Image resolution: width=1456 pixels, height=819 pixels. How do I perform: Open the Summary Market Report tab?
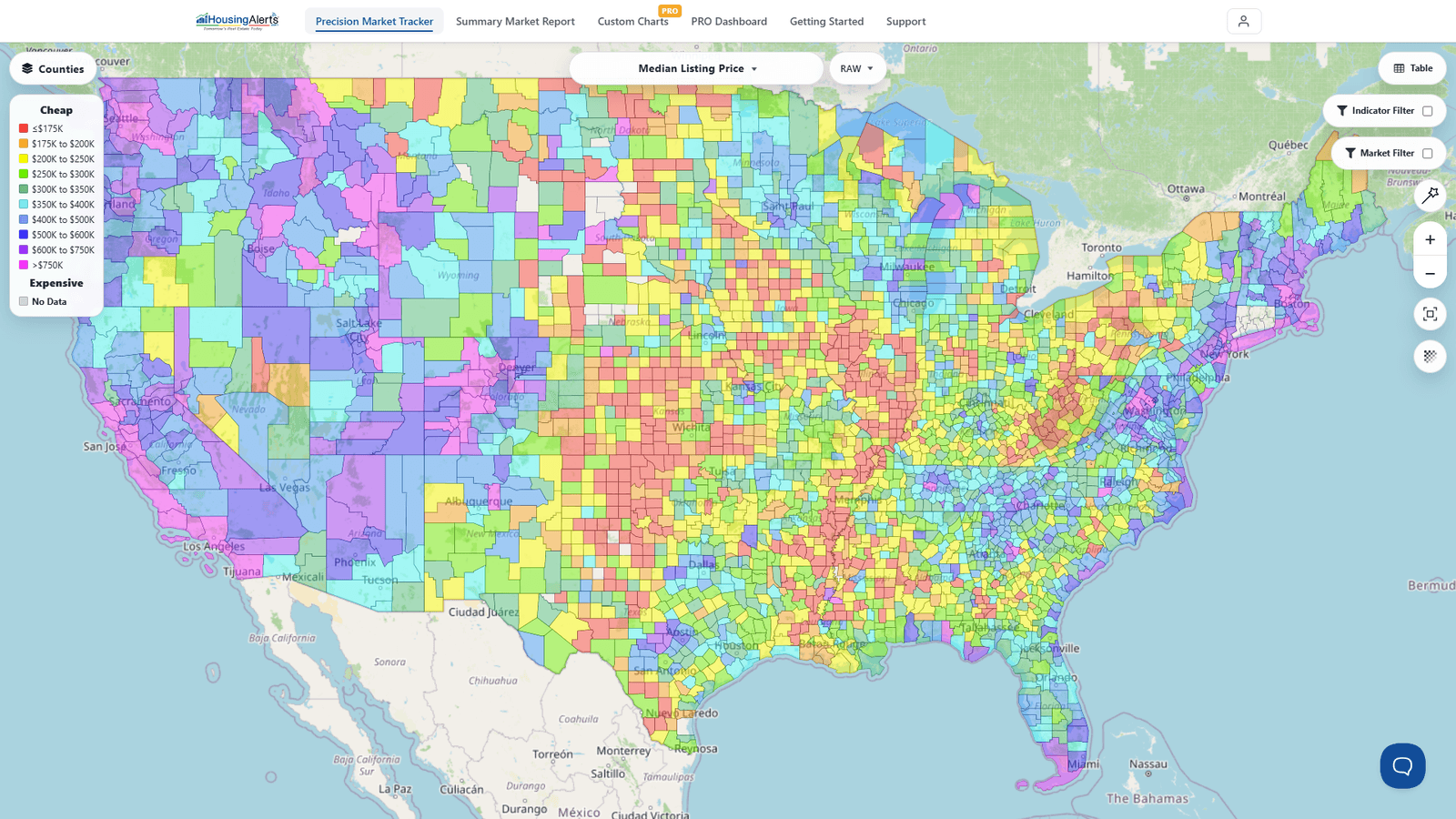click(x=515, y=21)
